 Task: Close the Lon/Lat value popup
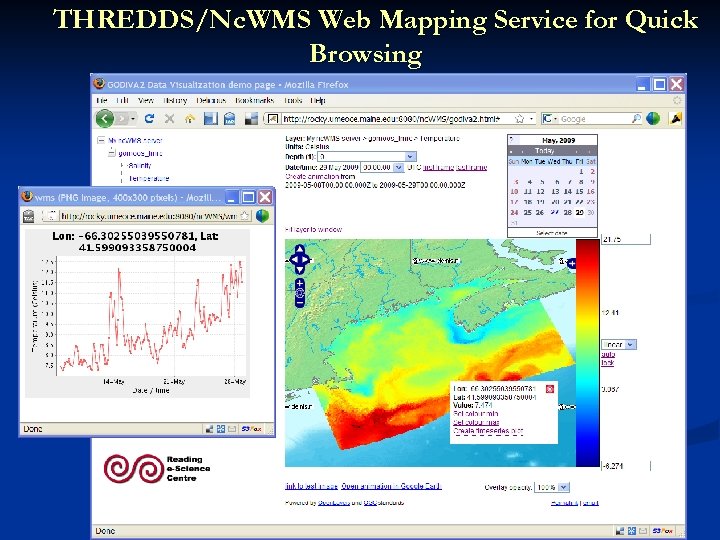coord(550,389)
